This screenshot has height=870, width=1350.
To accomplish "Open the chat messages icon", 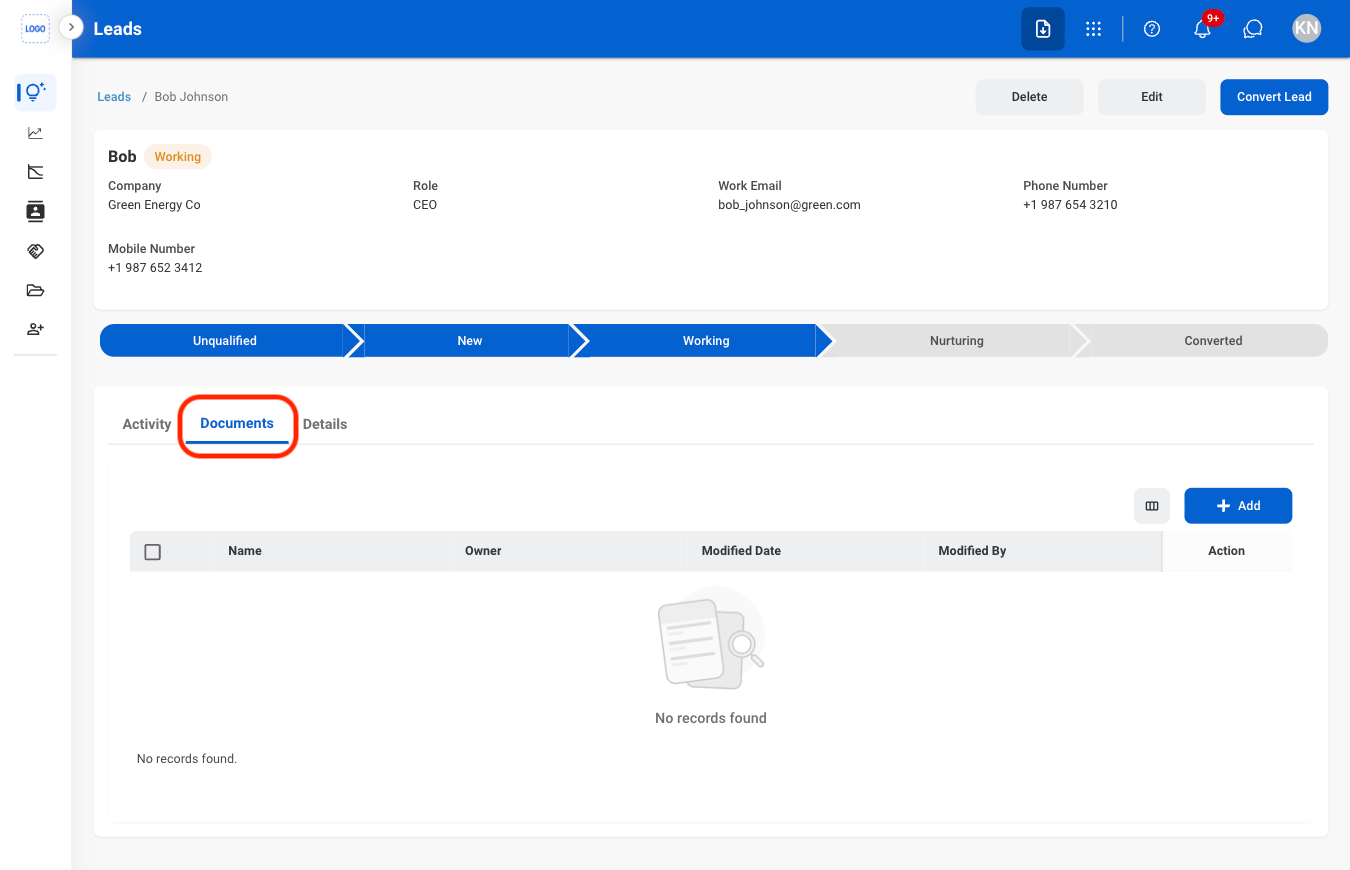I will point(1253,29).
